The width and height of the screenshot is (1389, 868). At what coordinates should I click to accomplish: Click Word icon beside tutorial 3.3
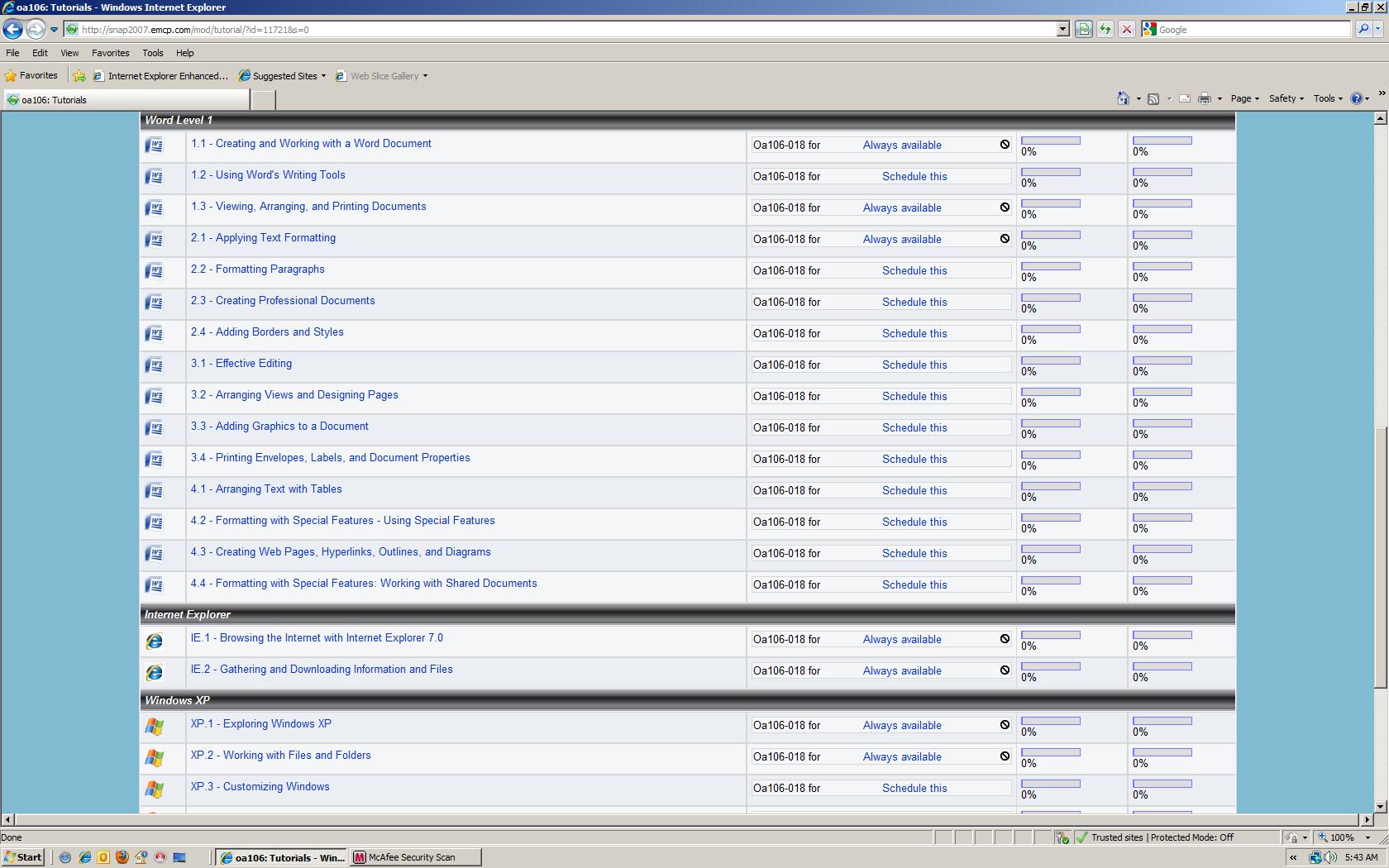click(154, 428)
